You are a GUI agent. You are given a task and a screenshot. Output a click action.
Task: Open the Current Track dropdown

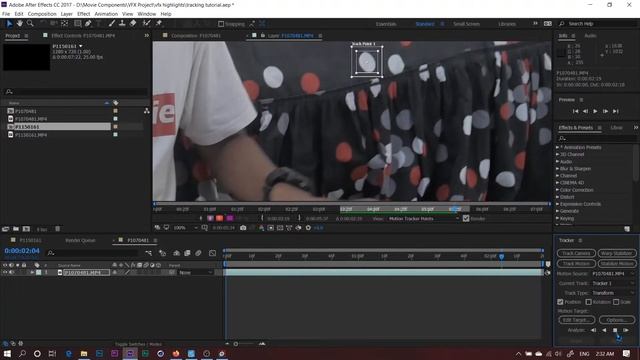pos(613,283)
